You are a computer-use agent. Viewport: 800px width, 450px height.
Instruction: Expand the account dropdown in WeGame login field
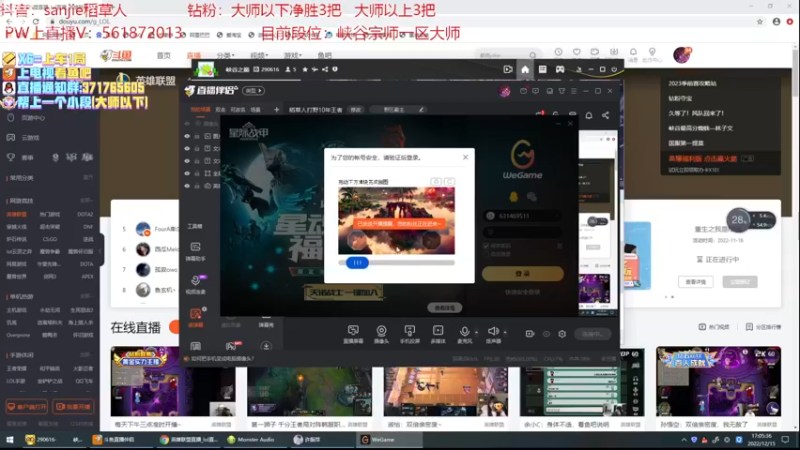point(556,216)
